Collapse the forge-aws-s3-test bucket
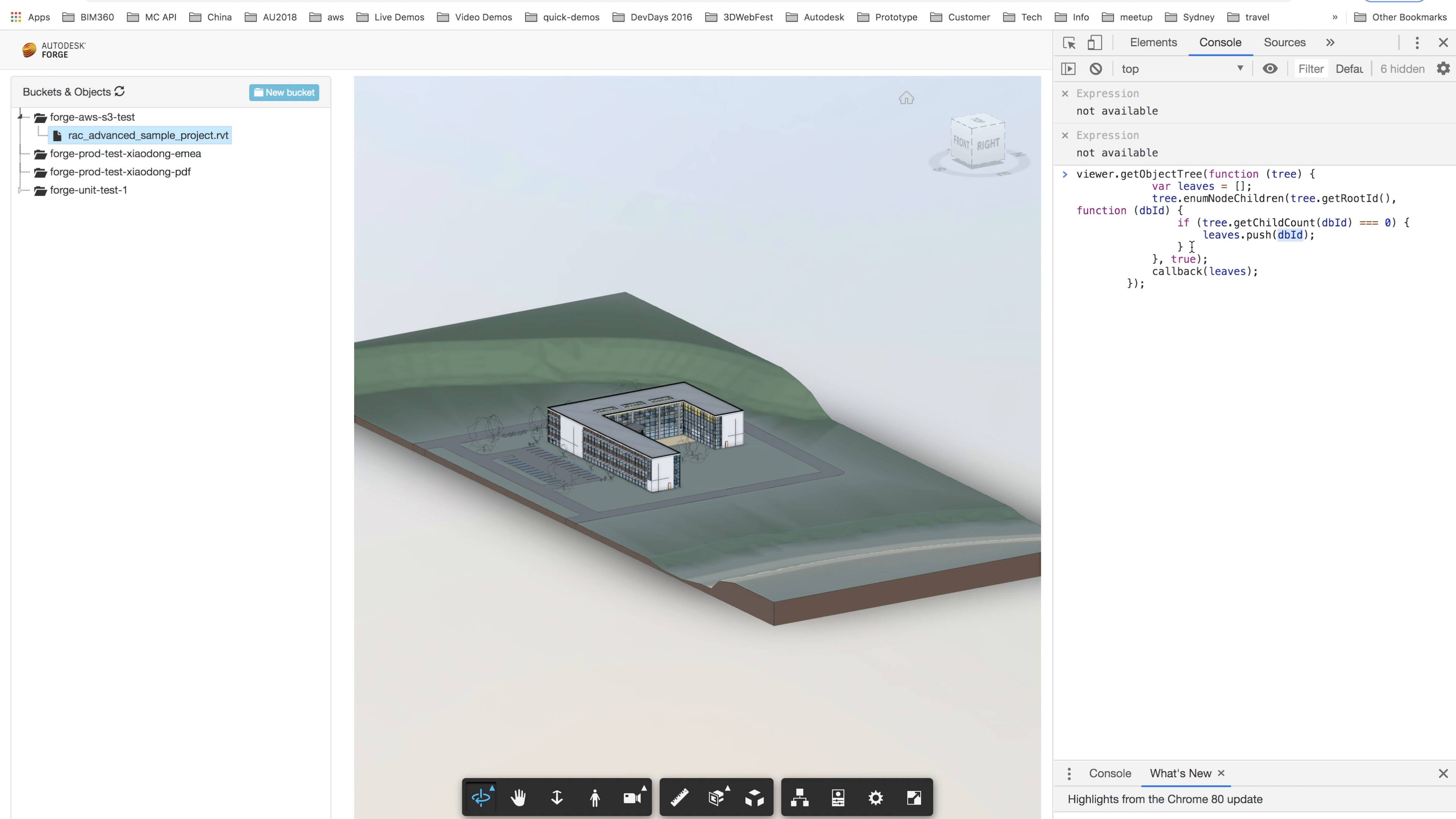Image resolution: width=1456 pixels, height=819 pixels. tap(20, 117)
